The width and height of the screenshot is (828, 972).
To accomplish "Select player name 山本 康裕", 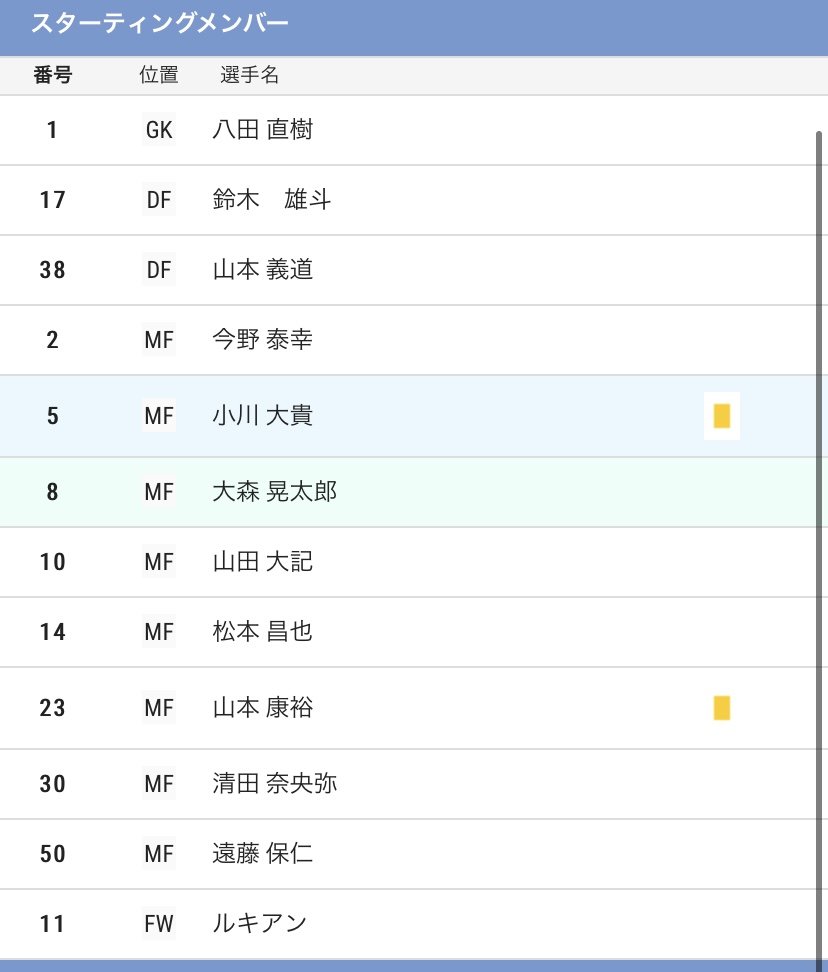I will [263, 708].
